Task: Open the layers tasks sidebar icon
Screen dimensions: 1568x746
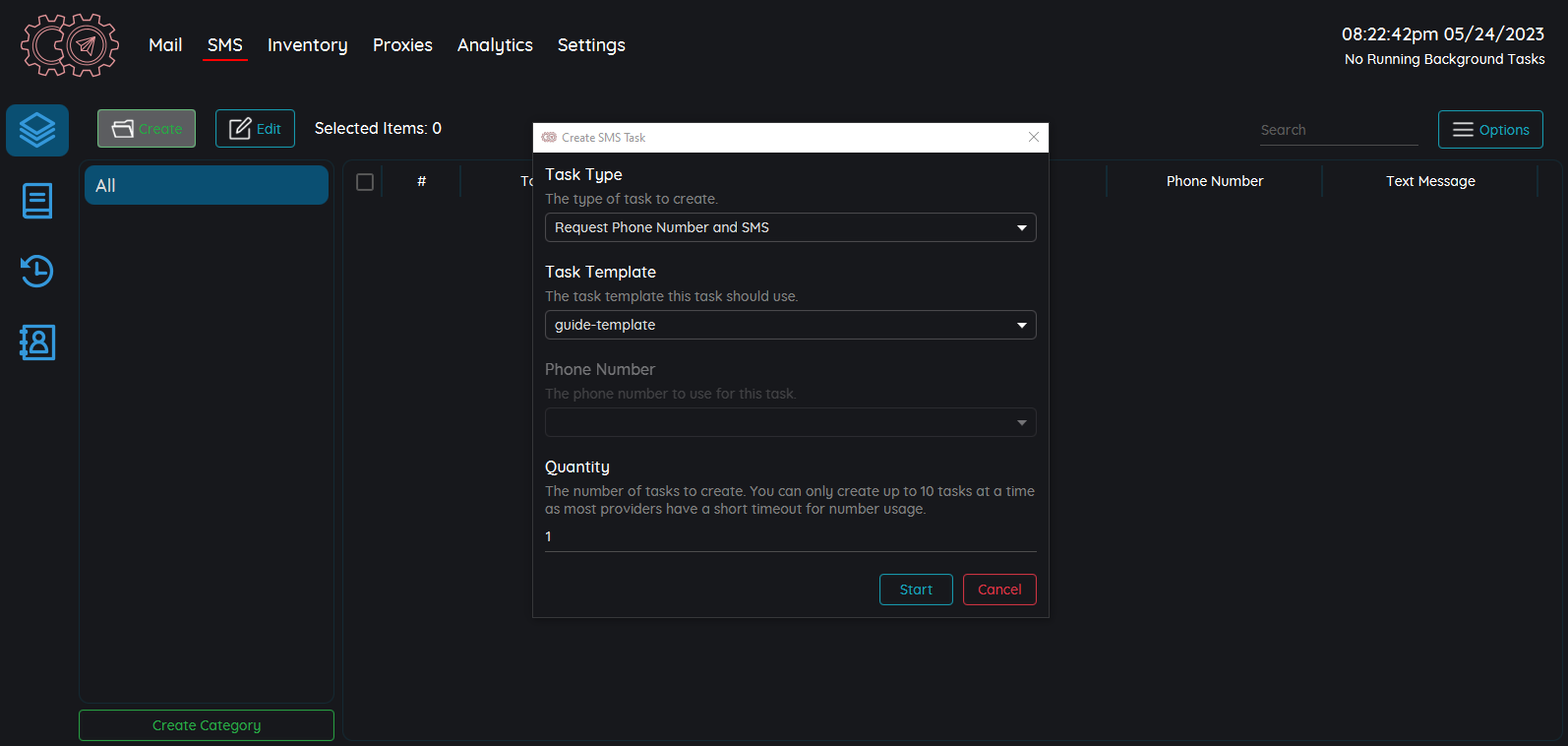Action: click(37, 130)
